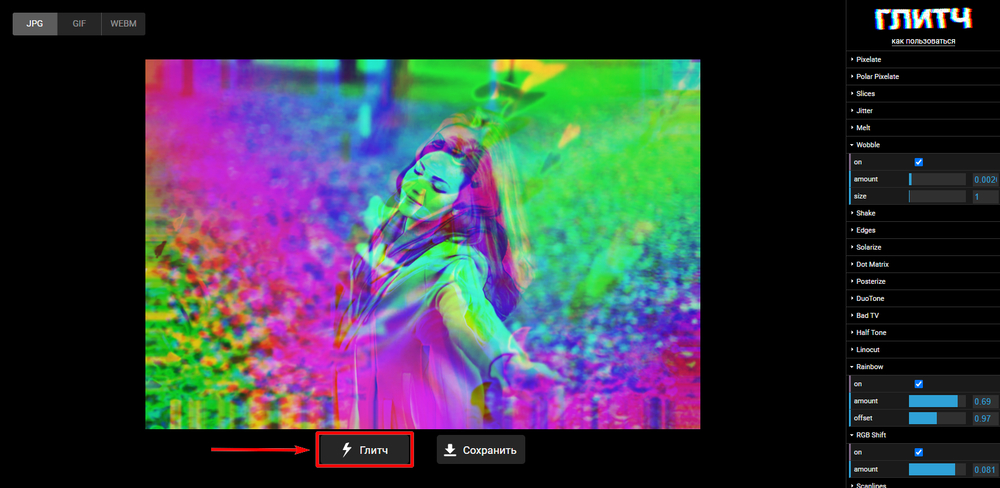Screen dimensions: 1000x488
Task: Disable the Wobble effect checkbox
Action: tap(918, 162)
